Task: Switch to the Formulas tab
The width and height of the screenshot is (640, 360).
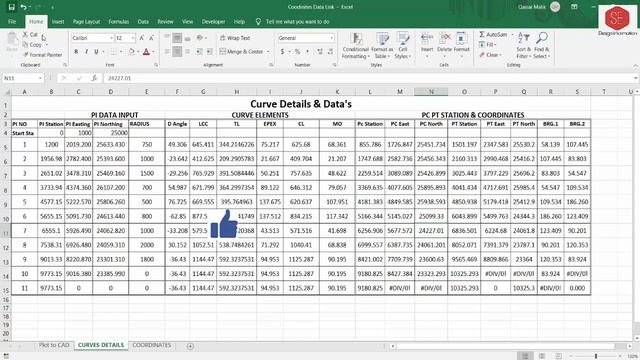Action: [118, 22]
